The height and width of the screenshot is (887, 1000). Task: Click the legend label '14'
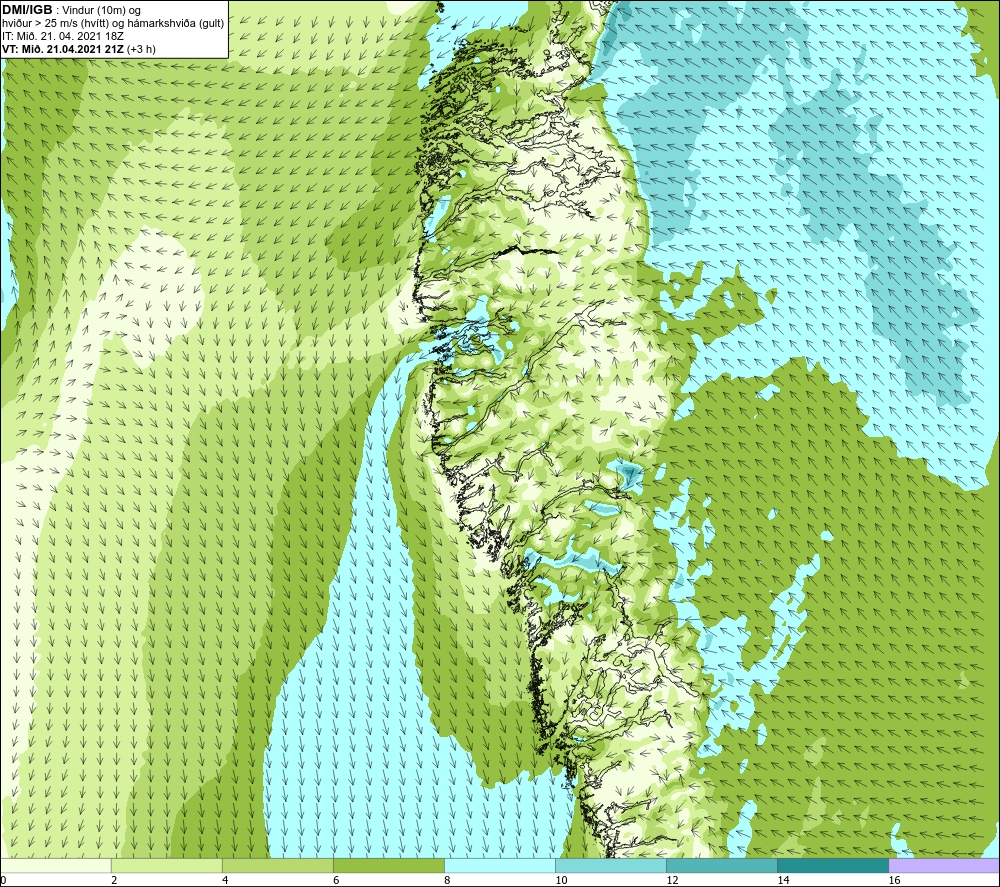click(x=783, y=880)
